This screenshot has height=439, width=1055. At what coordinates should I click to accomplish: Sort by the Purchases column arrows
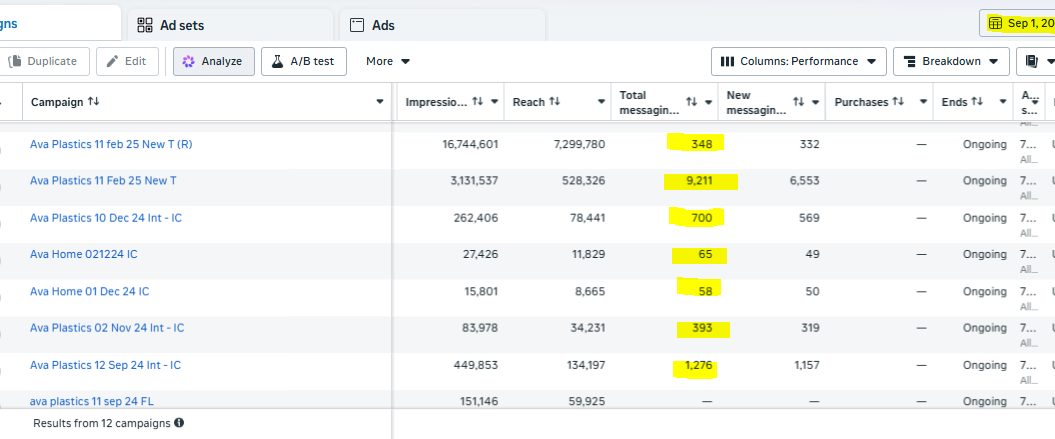click(x=898, y=102)
